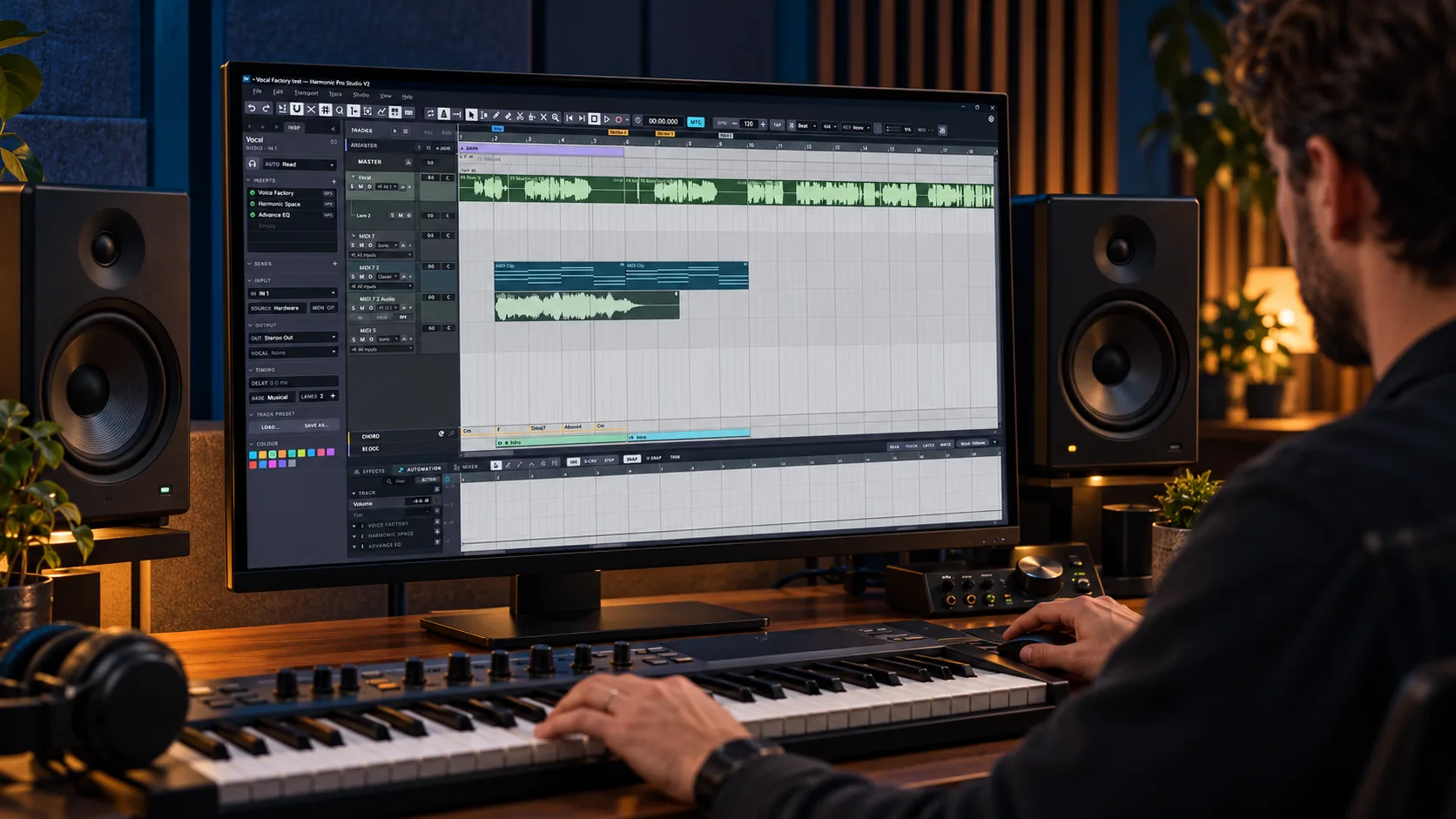The width and height of the screenshot is (1456, 819).
Task: Toggle the loop cycle icon
Action: [430, 113]
